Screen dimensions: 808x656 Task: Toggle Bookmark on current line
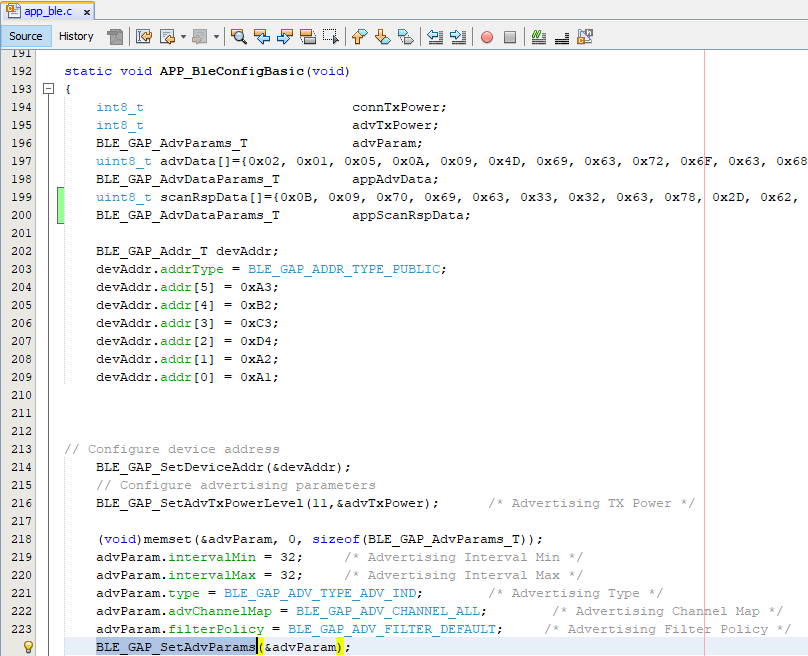[405, 37]
